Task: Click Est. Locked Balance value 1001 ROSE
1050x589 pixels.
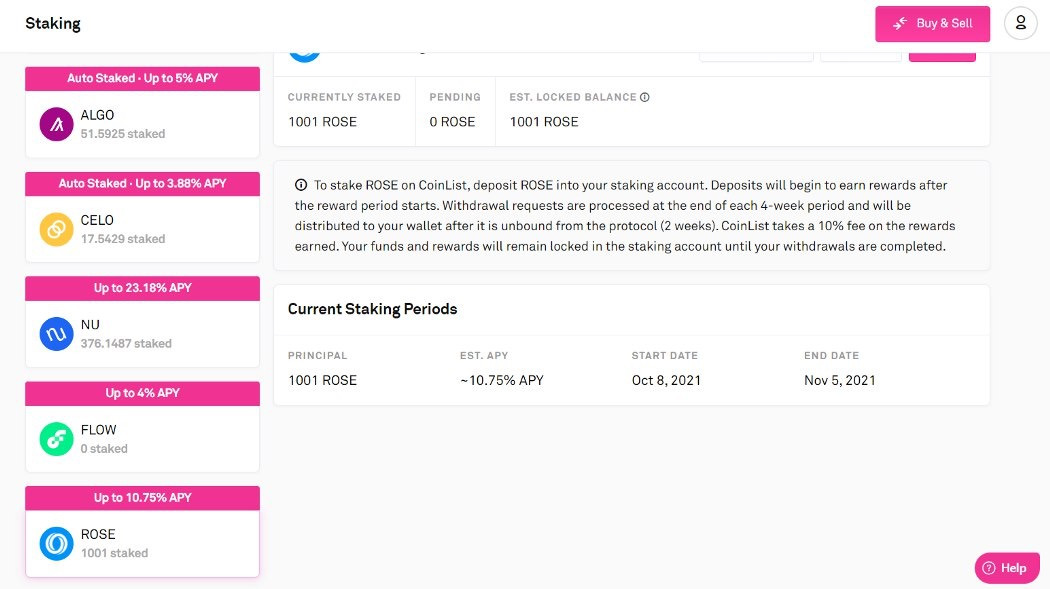Action: pyautogui.click(x=544, y=122)
